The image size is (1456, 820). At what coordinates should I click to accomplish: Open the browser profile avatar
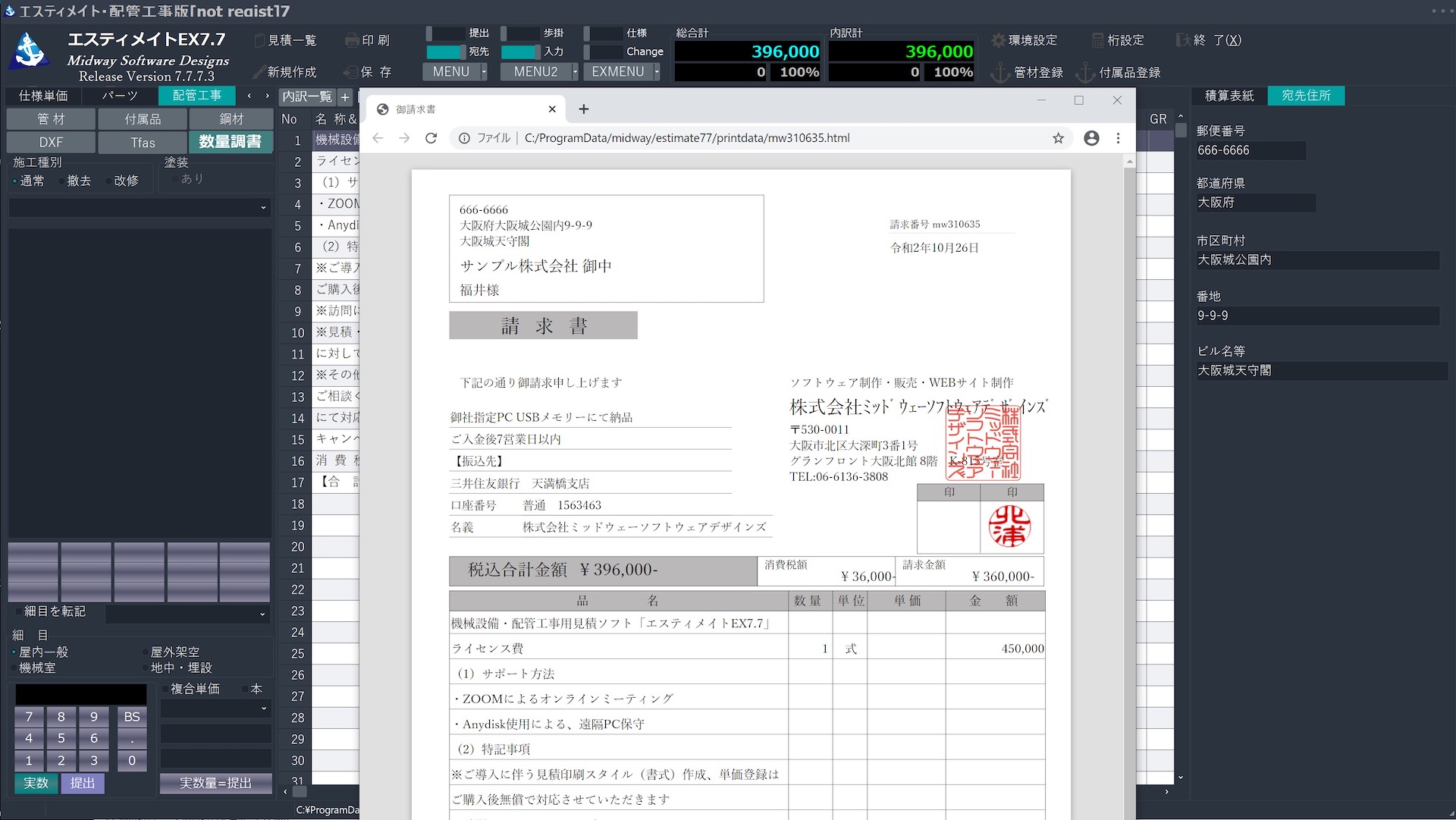[1091, 138]
